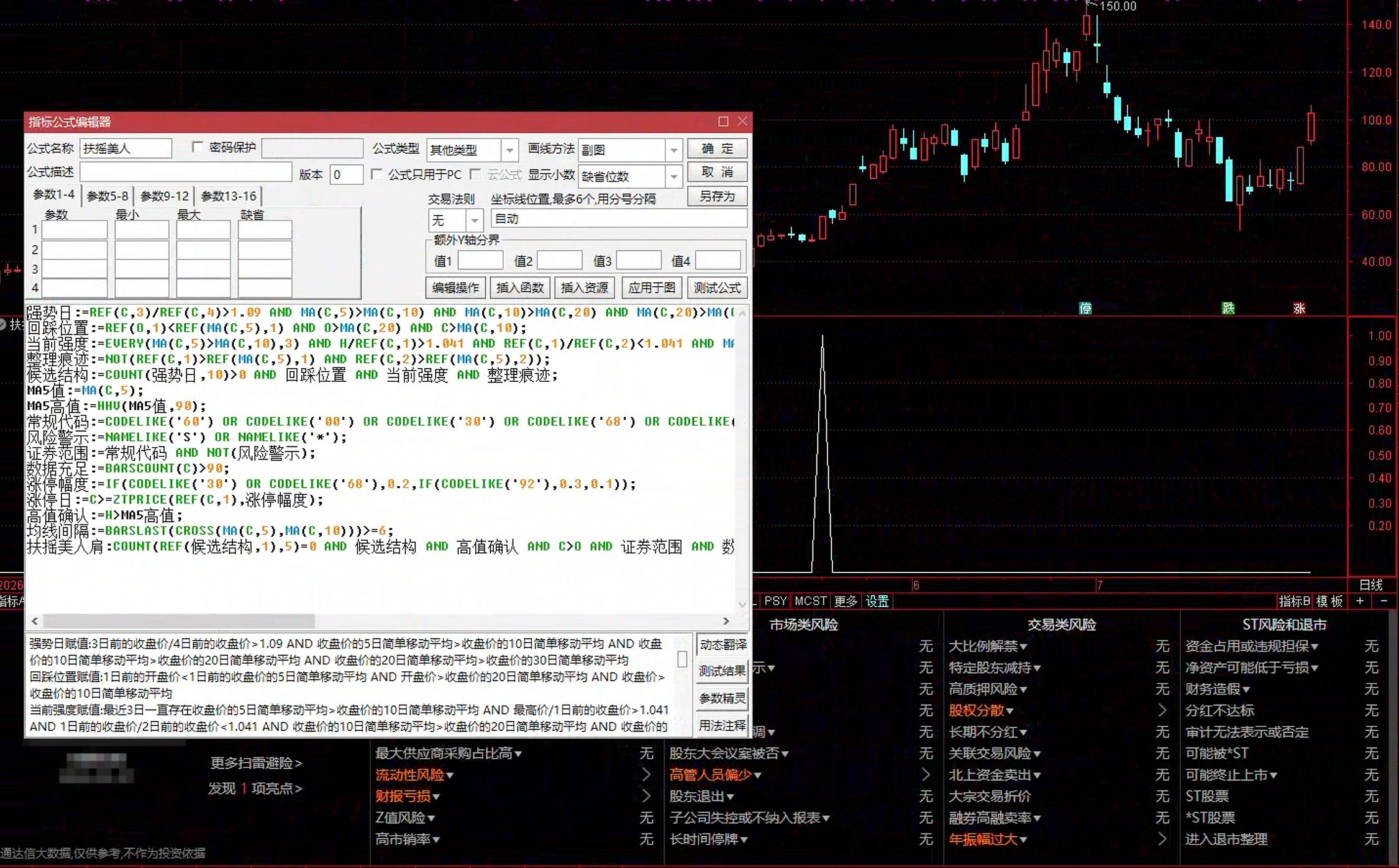
Task: Click horizontal scrollbar thumb under the code
Action: click(179, 621)
